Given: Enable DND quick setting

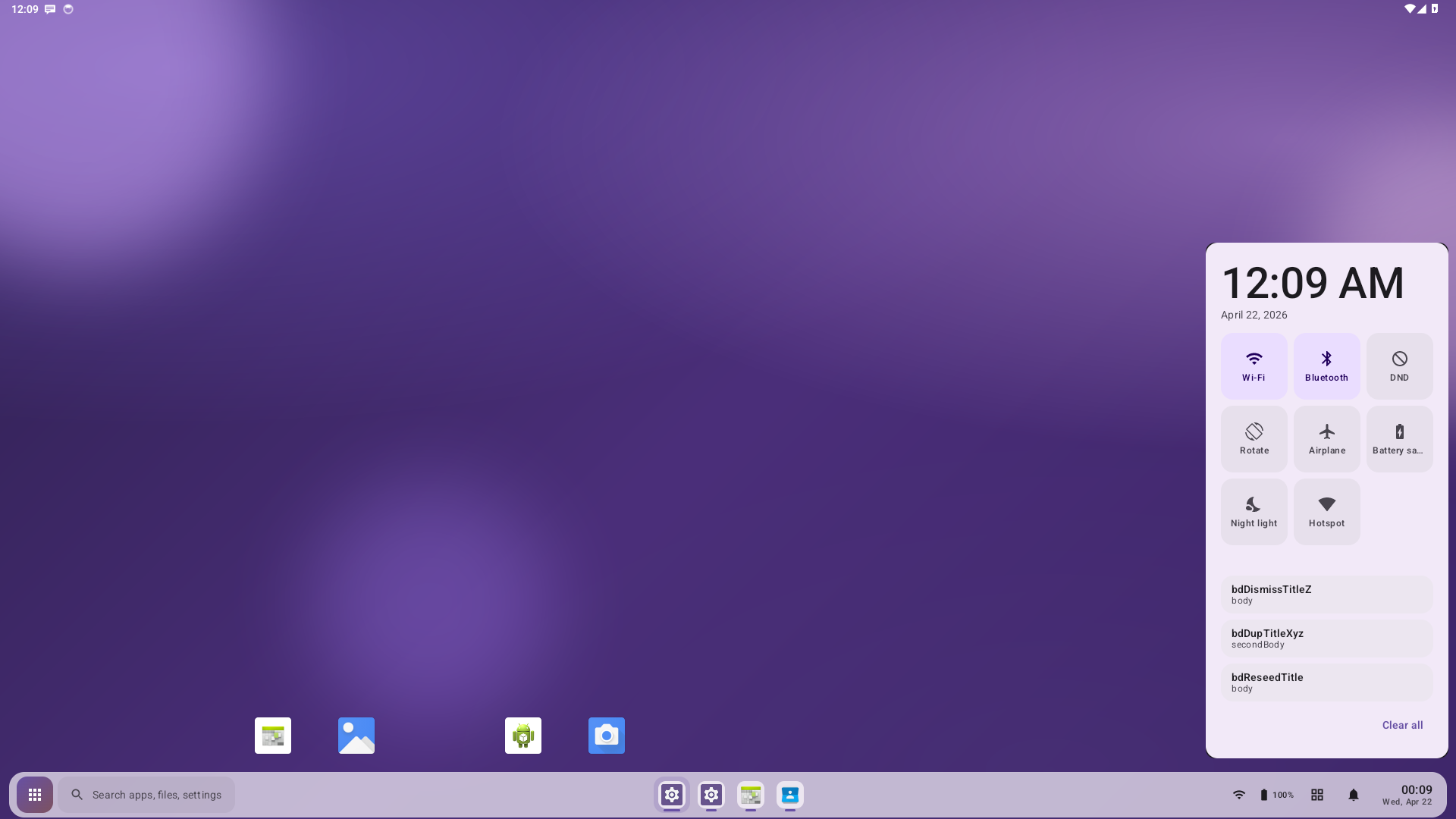Looking at the screenshot, I should [x=1399, y=366].
